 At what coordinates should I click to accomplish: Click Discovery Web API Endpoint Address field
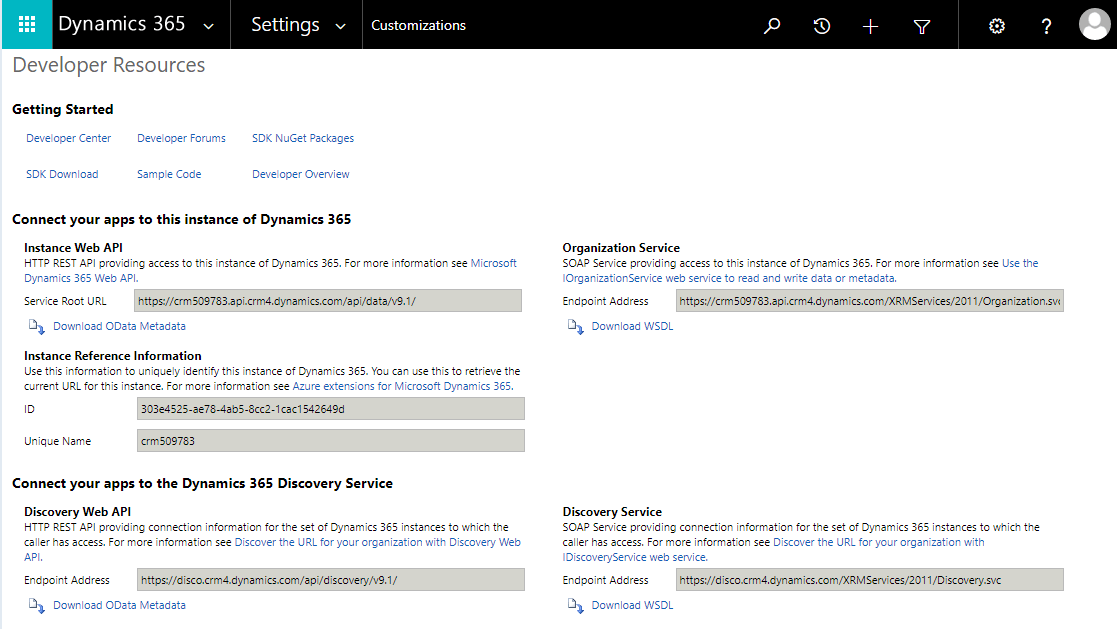point(331,580)
